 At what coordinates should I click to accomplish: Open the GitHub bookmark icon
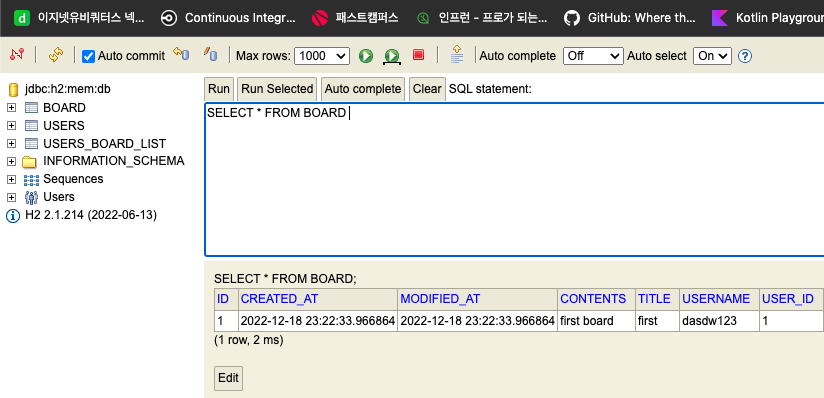572,18
